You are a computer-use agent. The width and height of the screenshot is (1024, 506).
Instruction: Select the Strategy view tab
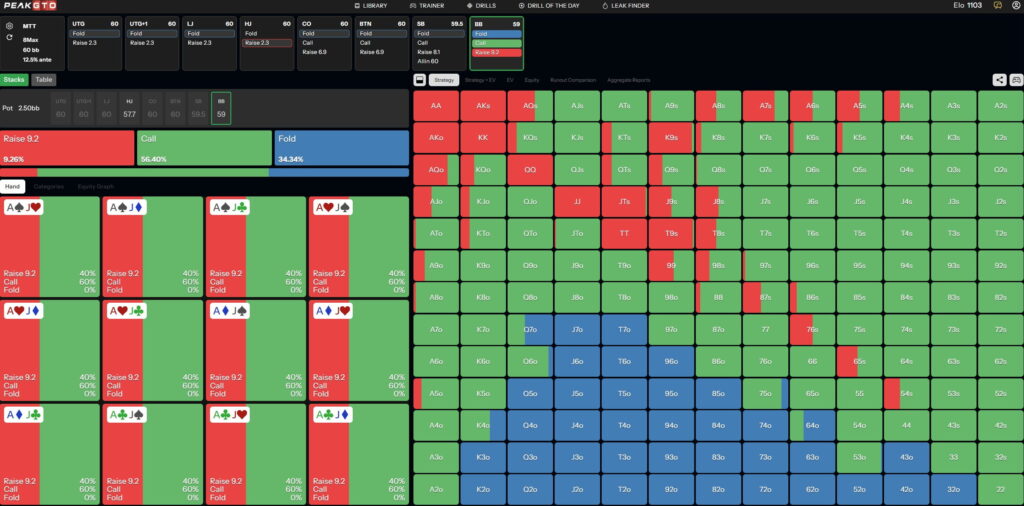click(x=445, y=80)
